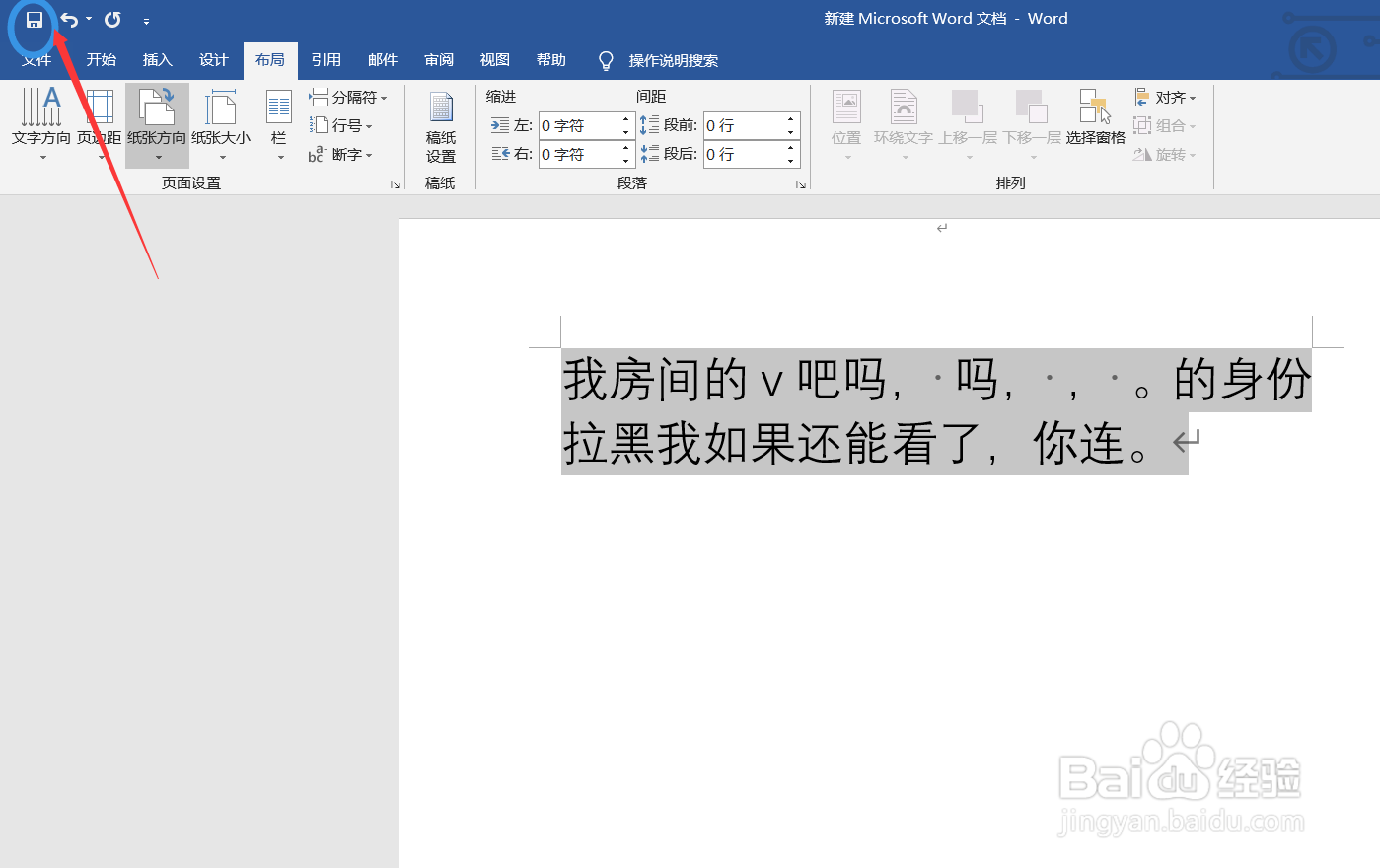This screenshot has width=1380, height=868.
Task: Click the lightbulb 操作说明搜索 box
Action: (x=659, y=61)
